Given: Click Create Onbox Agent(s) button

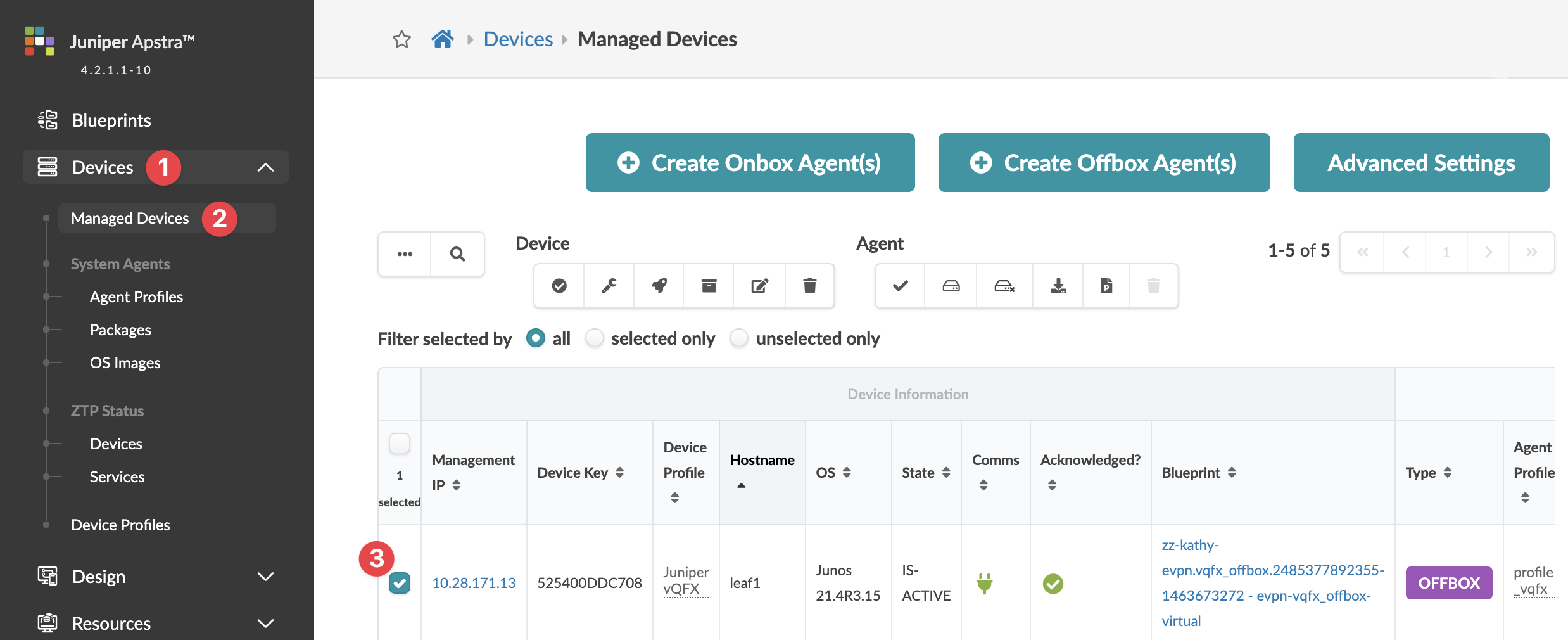Looking at the screenshot, I should point(750,163).
